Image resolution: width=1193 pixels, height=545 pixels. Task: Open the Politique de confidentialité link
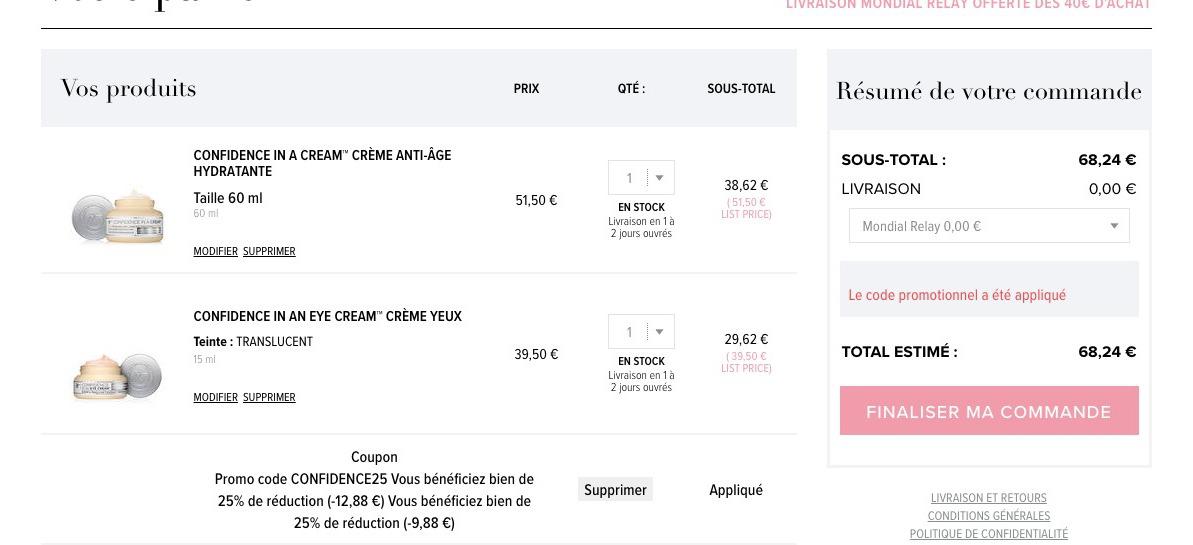[x=988, y=534]
